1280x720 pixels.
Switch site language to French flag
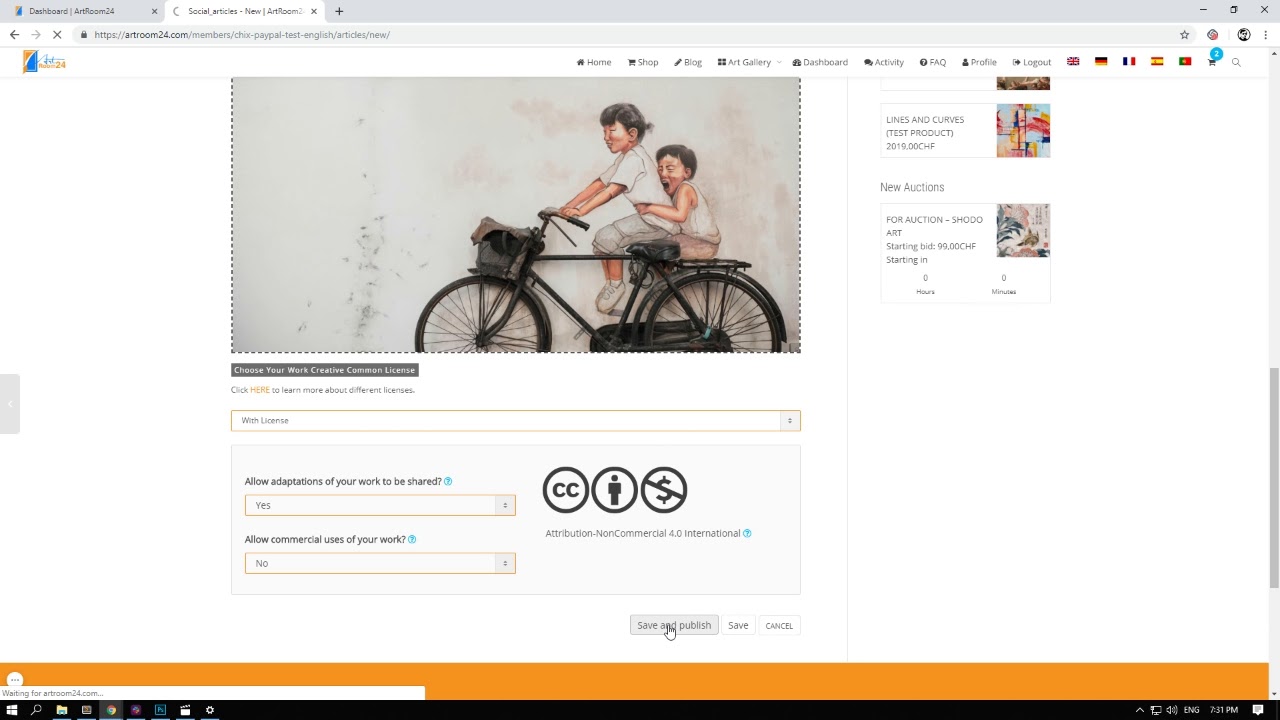pos(1129,62)
